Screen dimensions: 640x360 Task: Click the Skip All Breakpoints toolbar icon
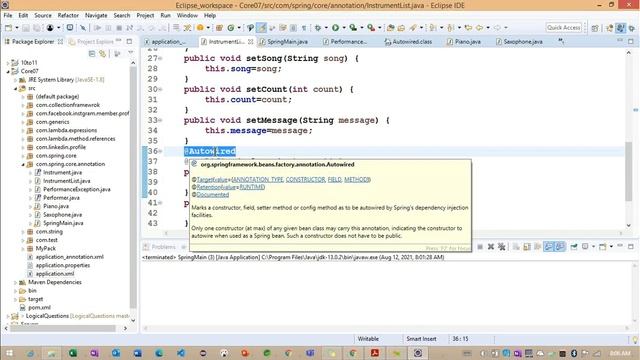83,28
